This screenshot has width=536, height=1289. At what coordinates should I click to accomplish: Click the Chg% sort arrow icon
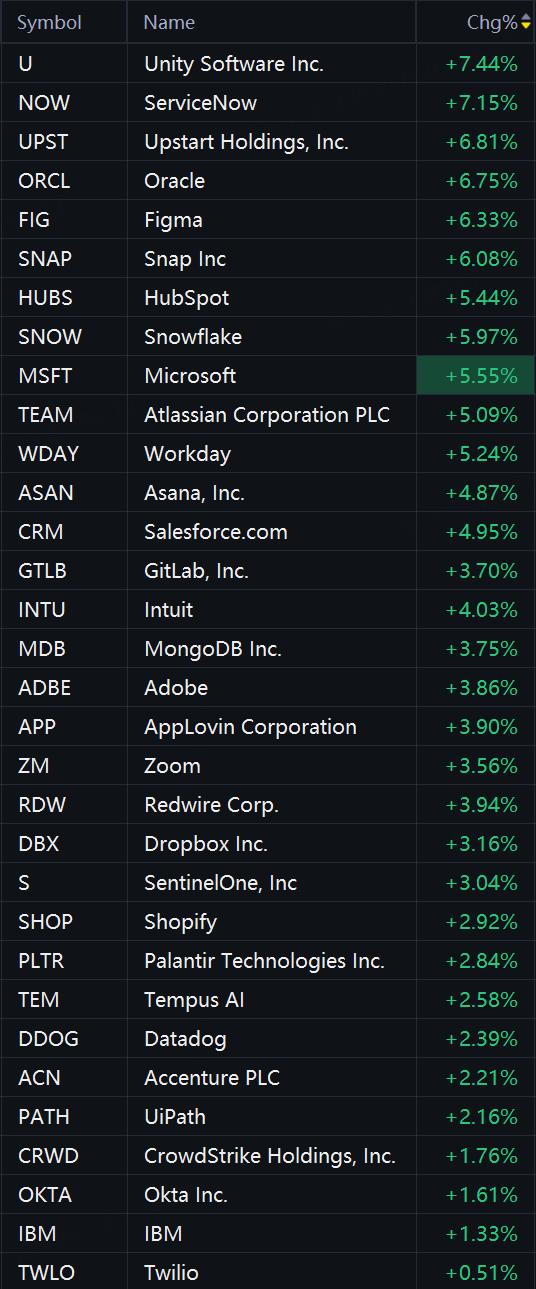[x=526, y=22]
